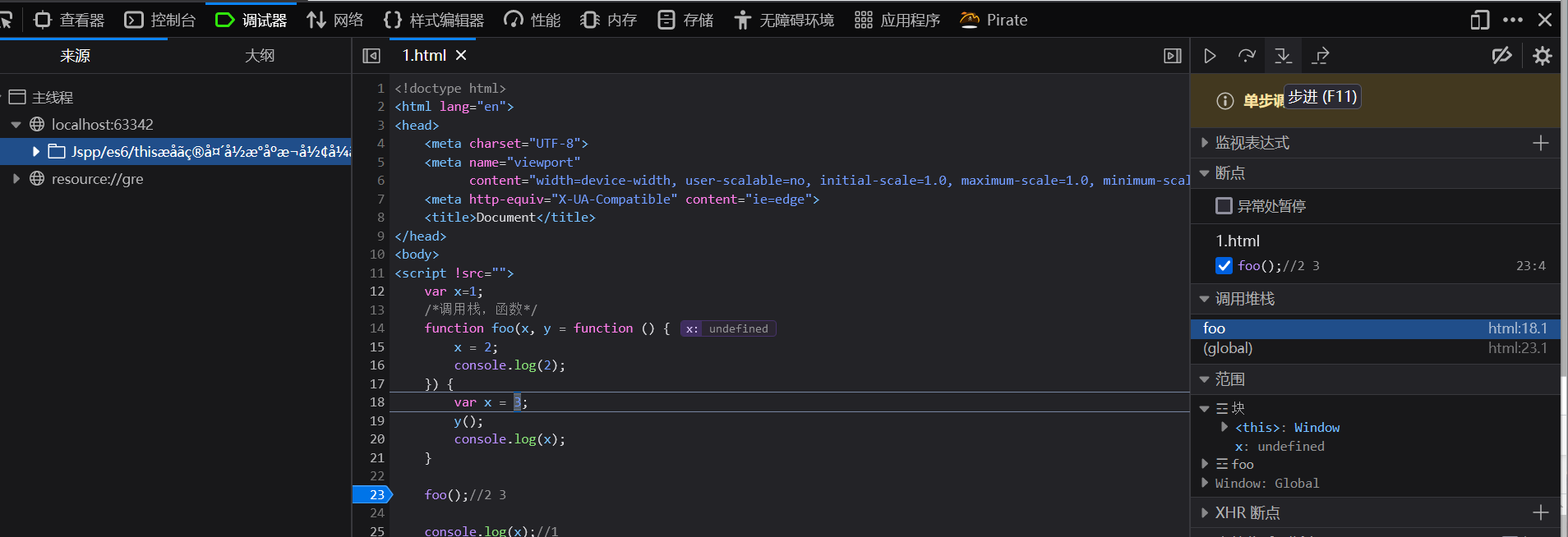Collapse the right debugger pane icon
Screen dimensions: 1568x537
tap(1173, 56)
